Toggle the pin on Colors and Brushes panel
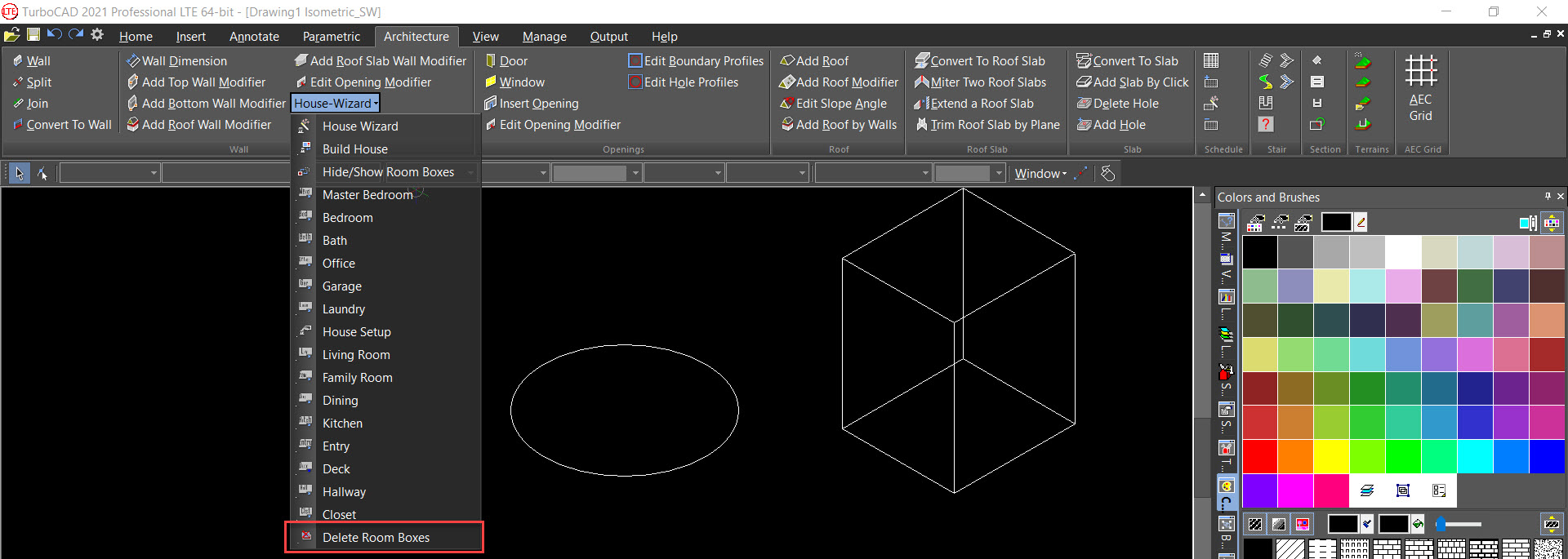This screenshot has width=1568, height=559. (1548, 197)
